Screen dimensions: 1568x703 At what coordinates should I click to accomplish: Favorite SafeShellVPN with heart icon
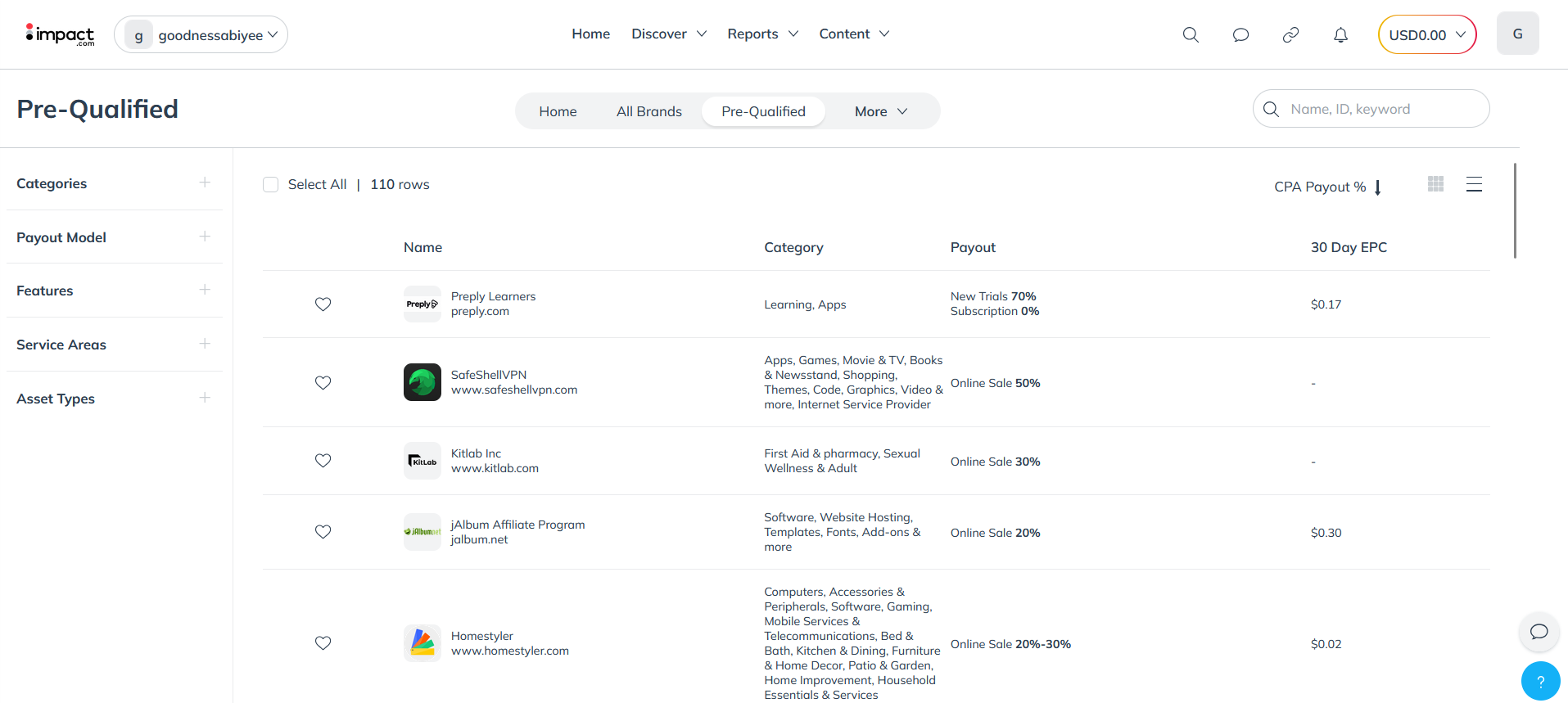(323, 383)
